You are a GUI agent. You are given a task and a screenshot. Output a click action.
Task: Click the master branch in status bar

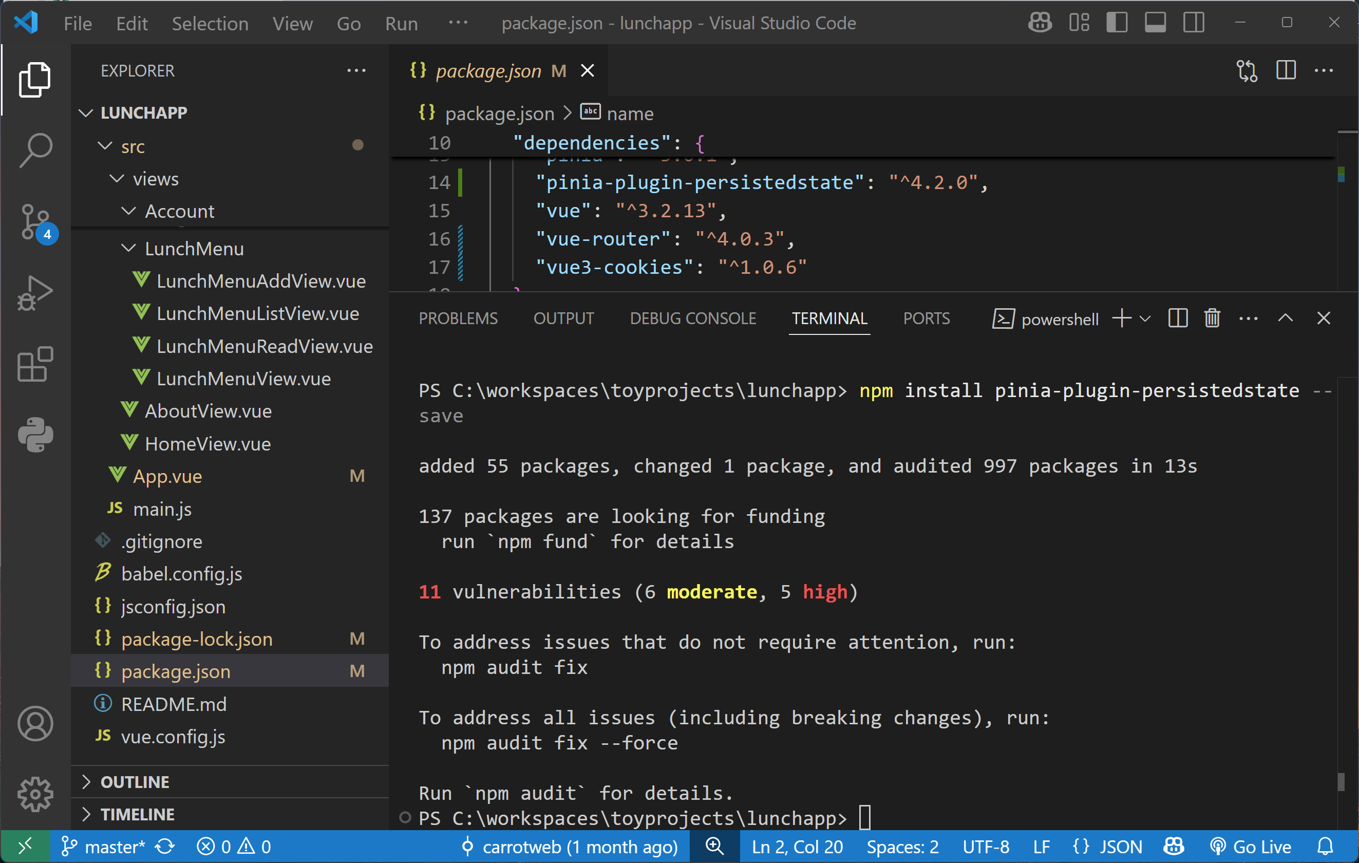click(x=102, y=846)
